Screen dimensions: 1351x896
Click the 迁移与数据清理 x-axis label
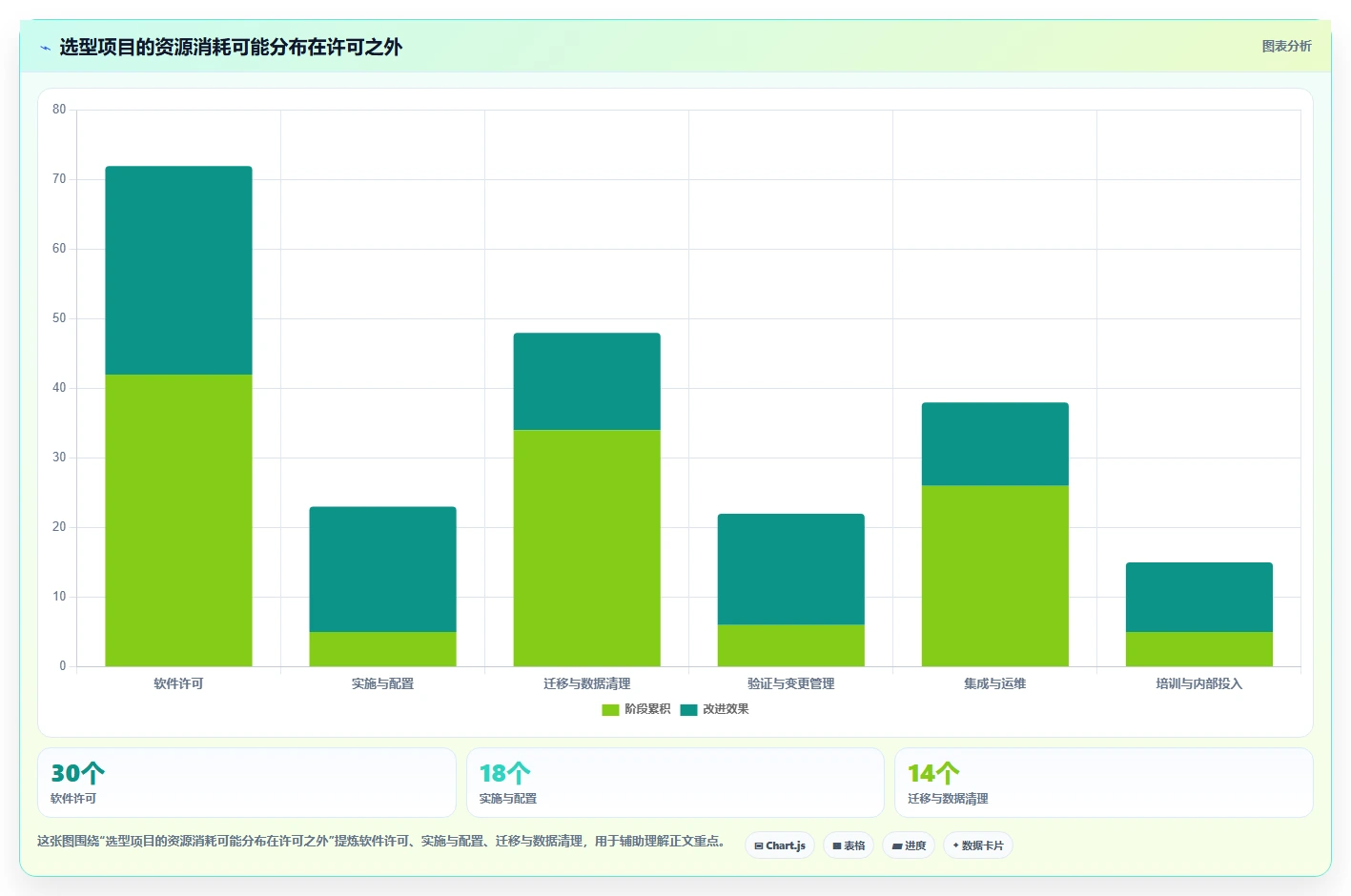coord(586,683)
